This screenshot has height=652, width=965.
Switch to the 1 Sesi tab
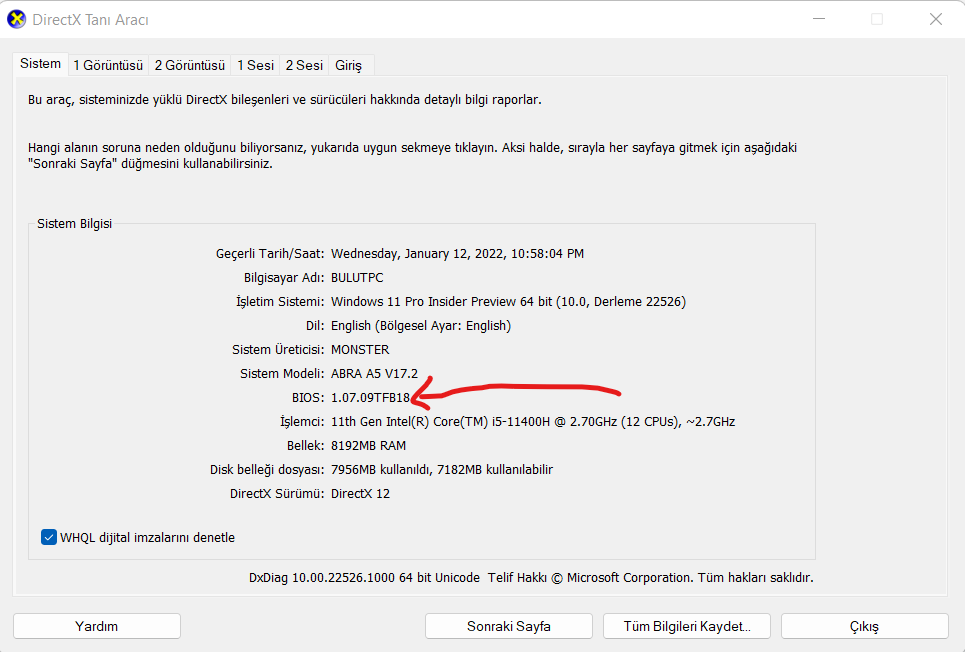tap(255, 65)
